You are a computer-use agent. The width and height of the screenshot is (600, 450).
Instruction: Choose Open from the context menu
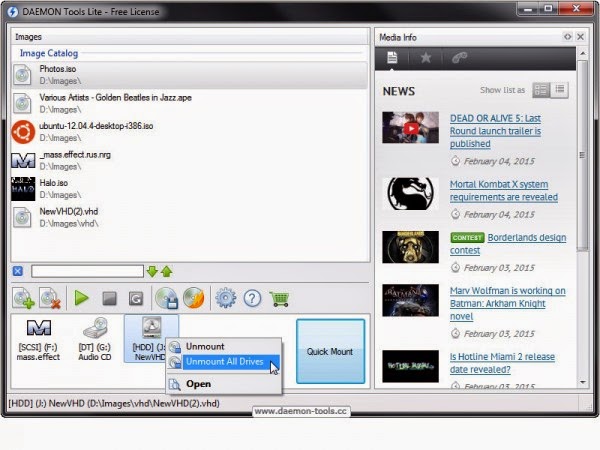tap(223, 384)
